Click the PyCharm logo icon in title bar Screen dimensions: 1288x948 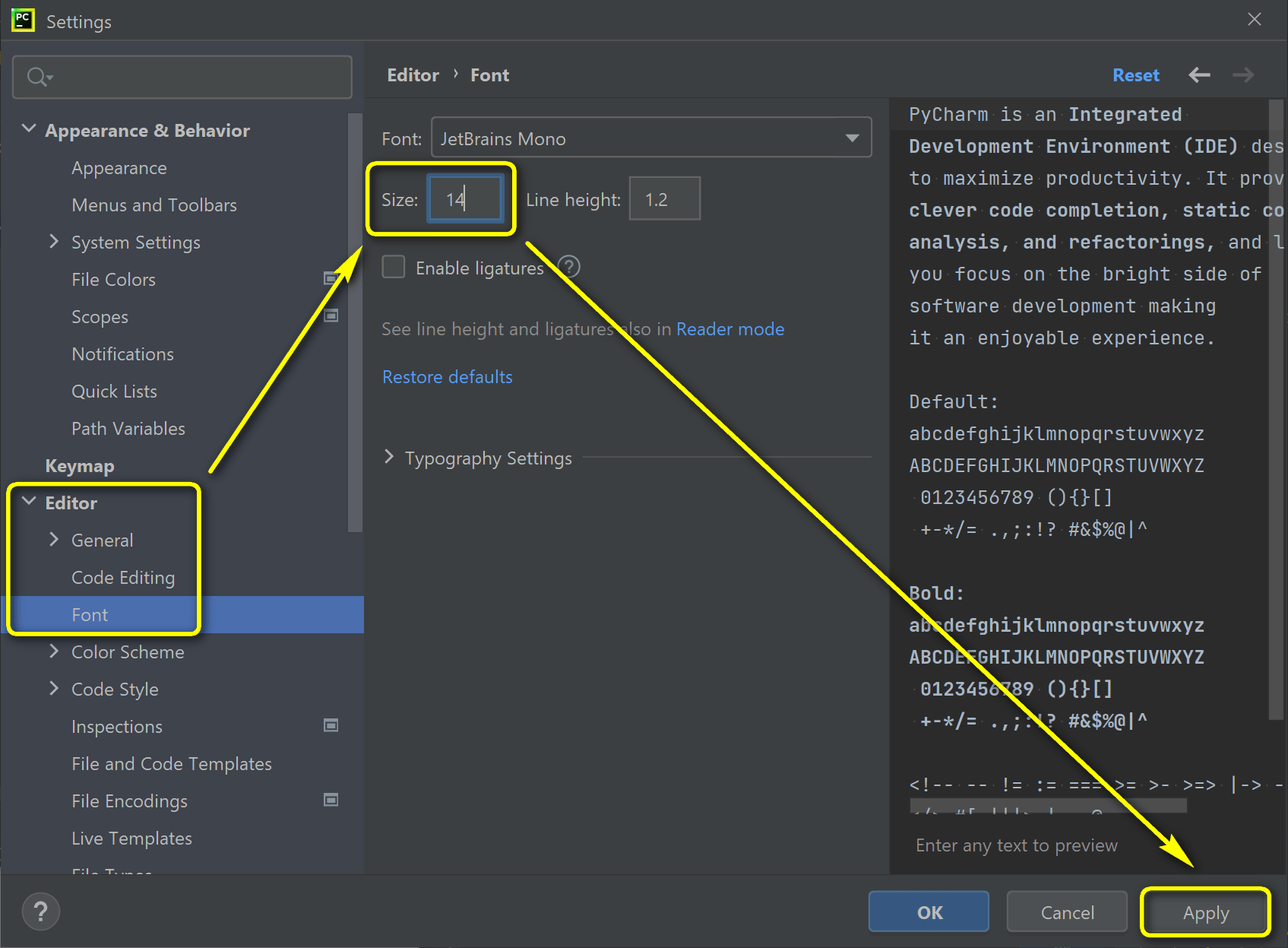coord(24,21)
